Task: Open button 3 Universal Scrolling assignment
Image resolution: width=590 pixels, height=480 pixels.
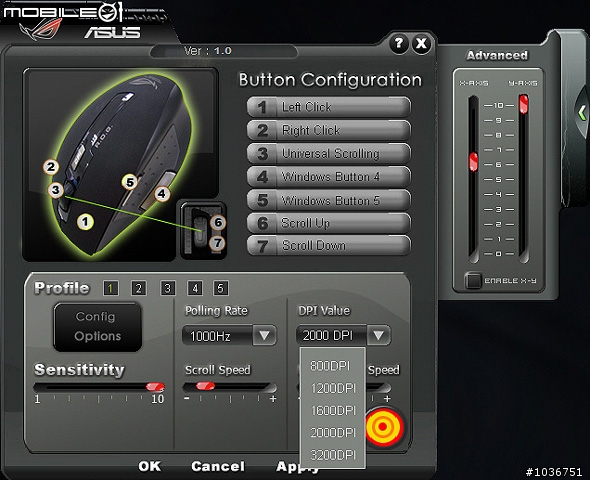Action: click(329, 154)
